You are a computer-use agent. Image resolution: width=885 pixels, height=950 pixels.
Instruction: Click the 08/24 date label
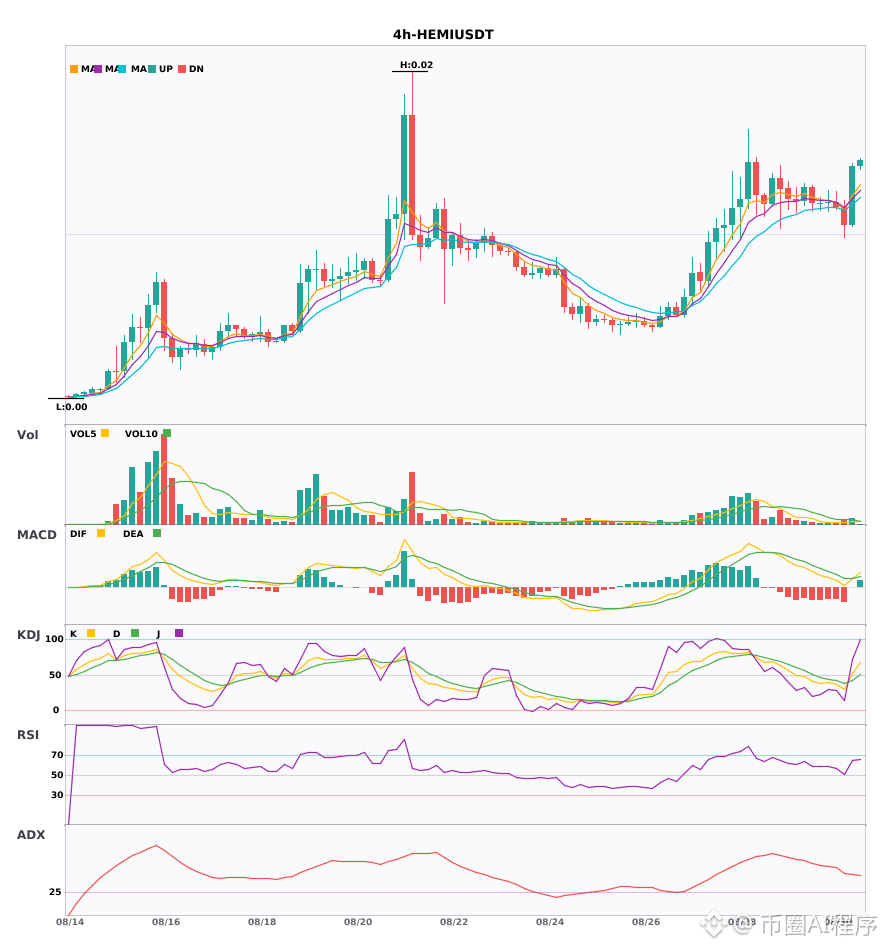pos(550,922)
